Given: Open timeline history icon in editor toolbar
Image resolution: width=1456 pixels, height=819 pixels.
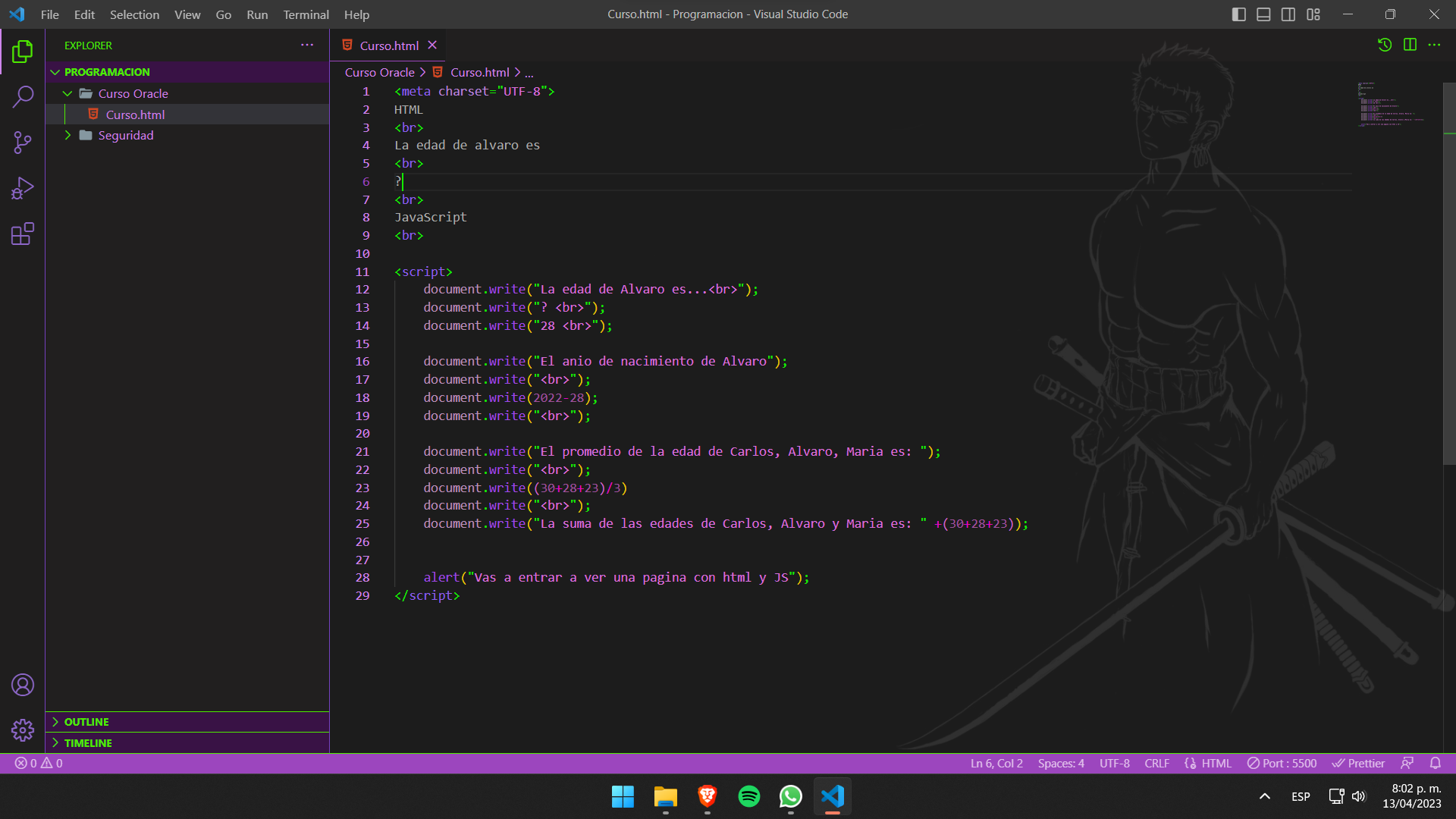Looking at the screenshot, I should 1385,45.
